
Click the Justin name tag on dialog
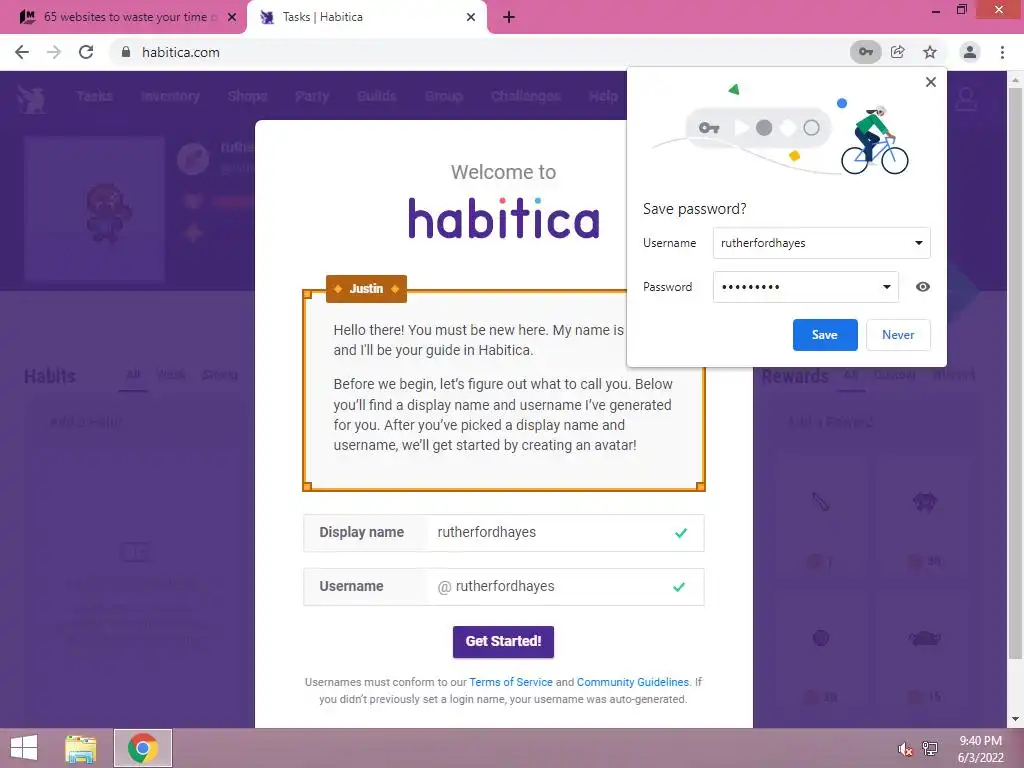point(366,289)
